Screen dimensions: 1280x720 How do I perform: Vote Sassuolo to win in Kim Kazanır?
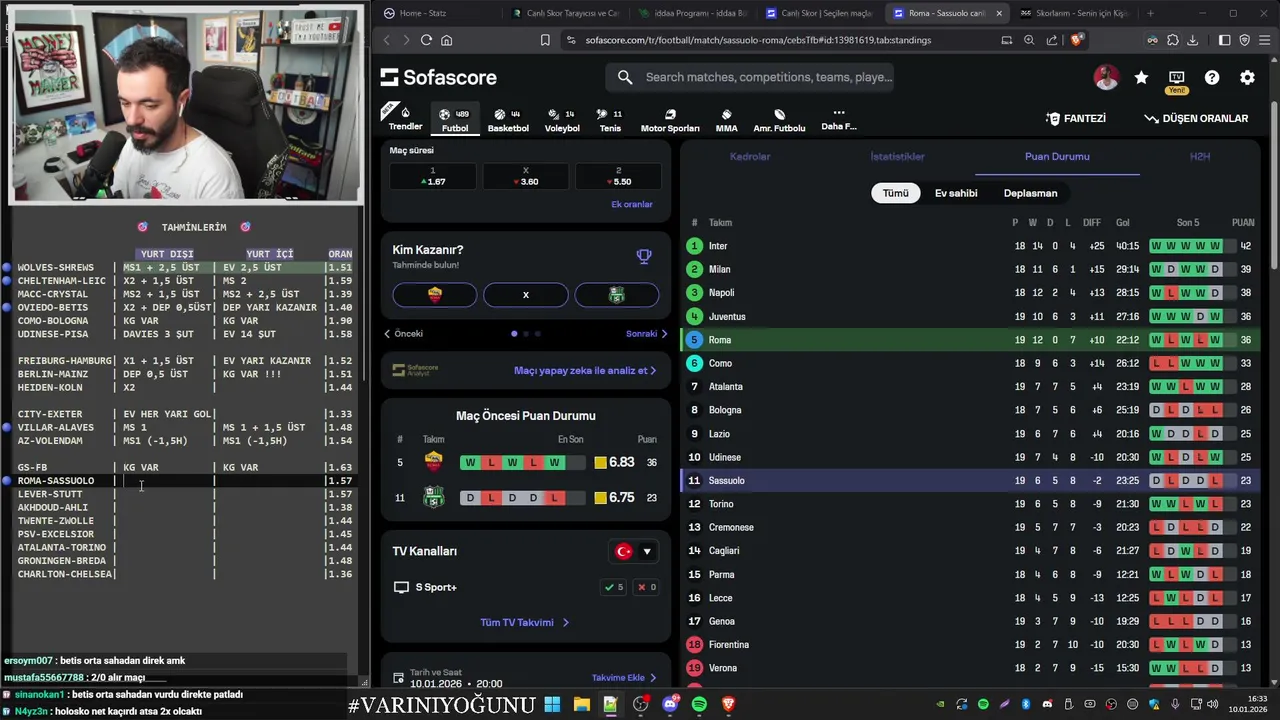click(x=616, y=294)
